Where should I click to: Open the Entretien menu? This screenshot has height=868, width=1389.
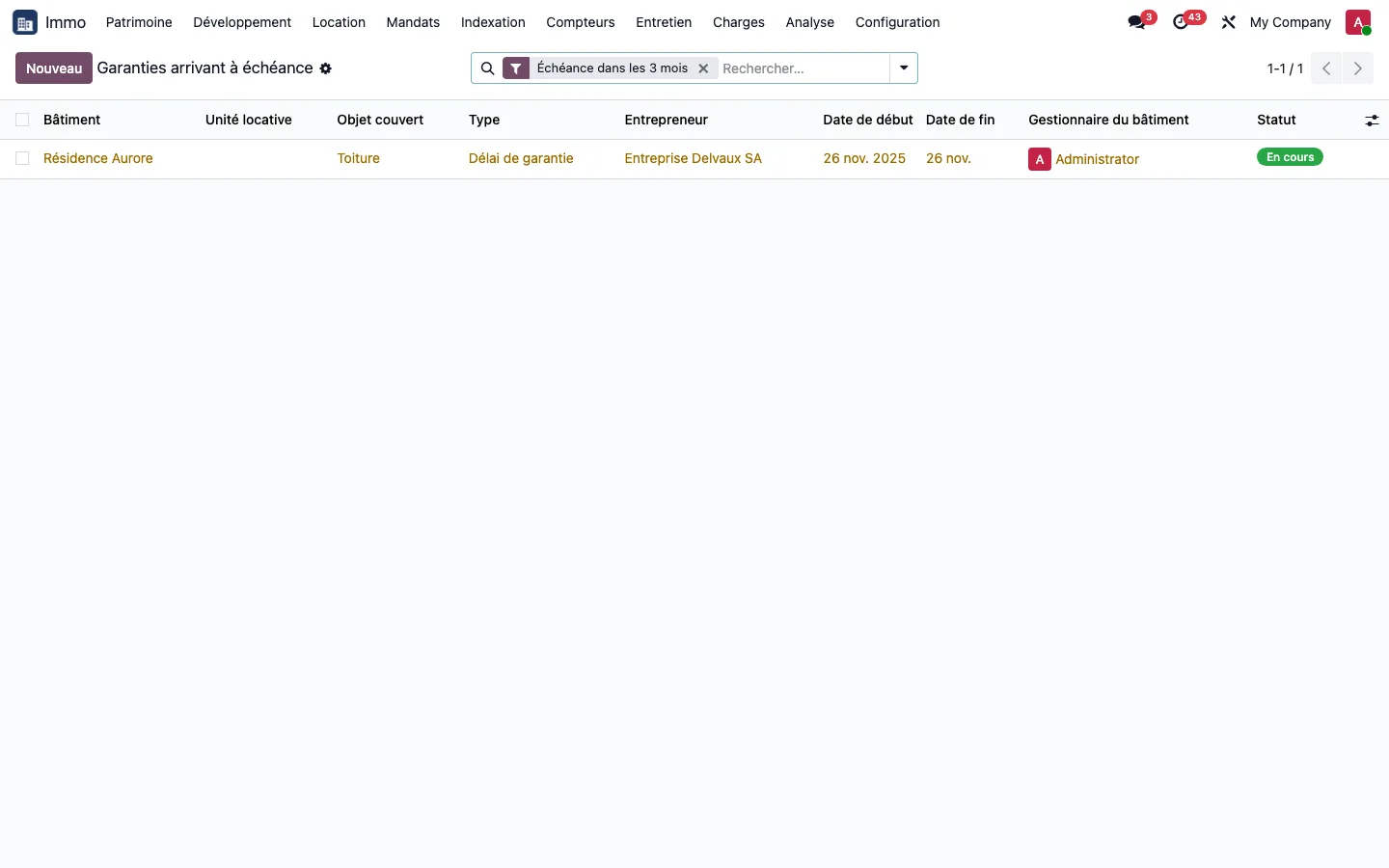pos(664,22)
